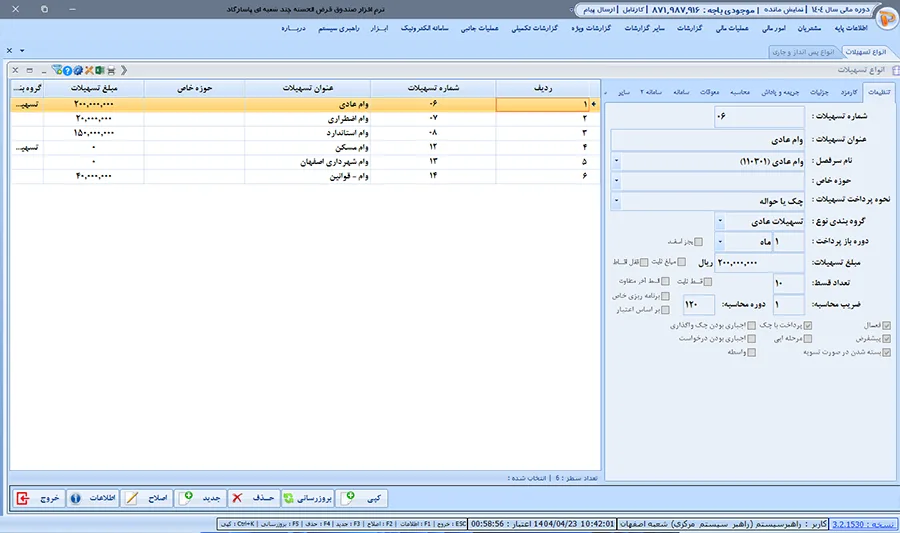Screen dimensions: 900x533
Task: Open the document tabs list arrow beside the tab X
Action: [22, 50]
